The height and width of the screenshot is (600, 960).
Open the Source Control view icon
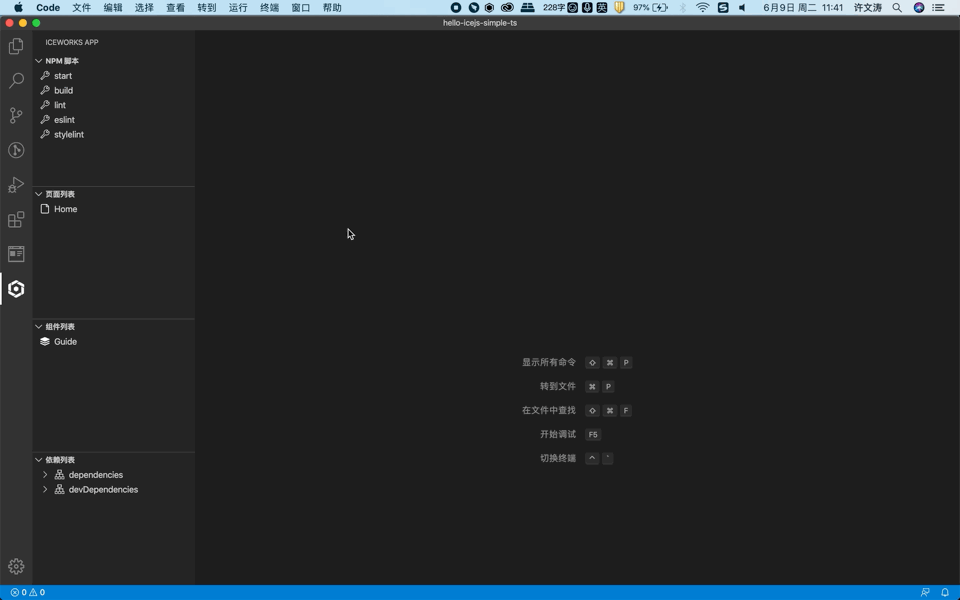pyautogui.click(x=16, y=115)
